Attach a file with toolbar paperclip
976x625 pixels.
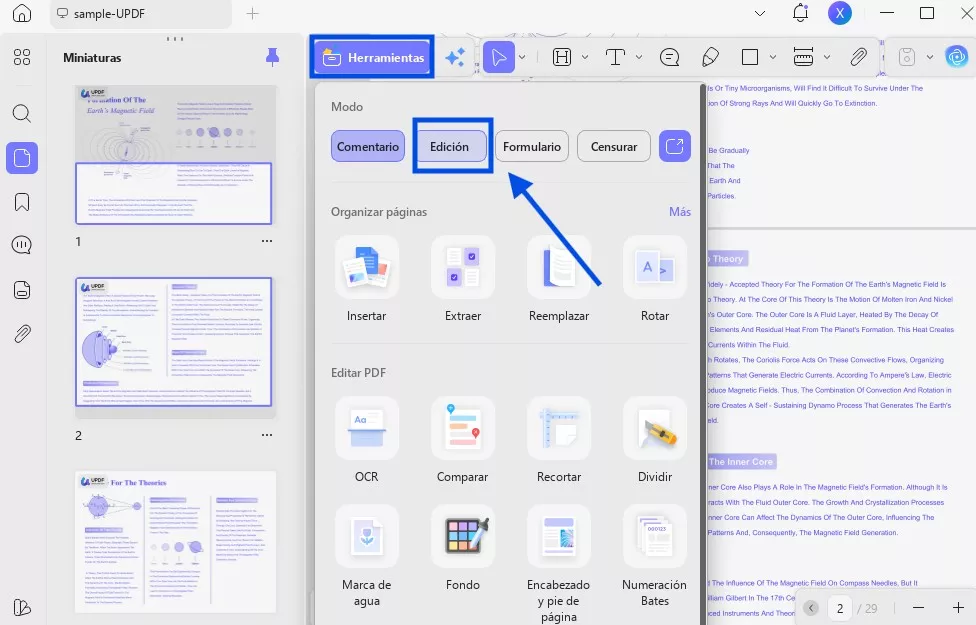(x=858, y=57)
